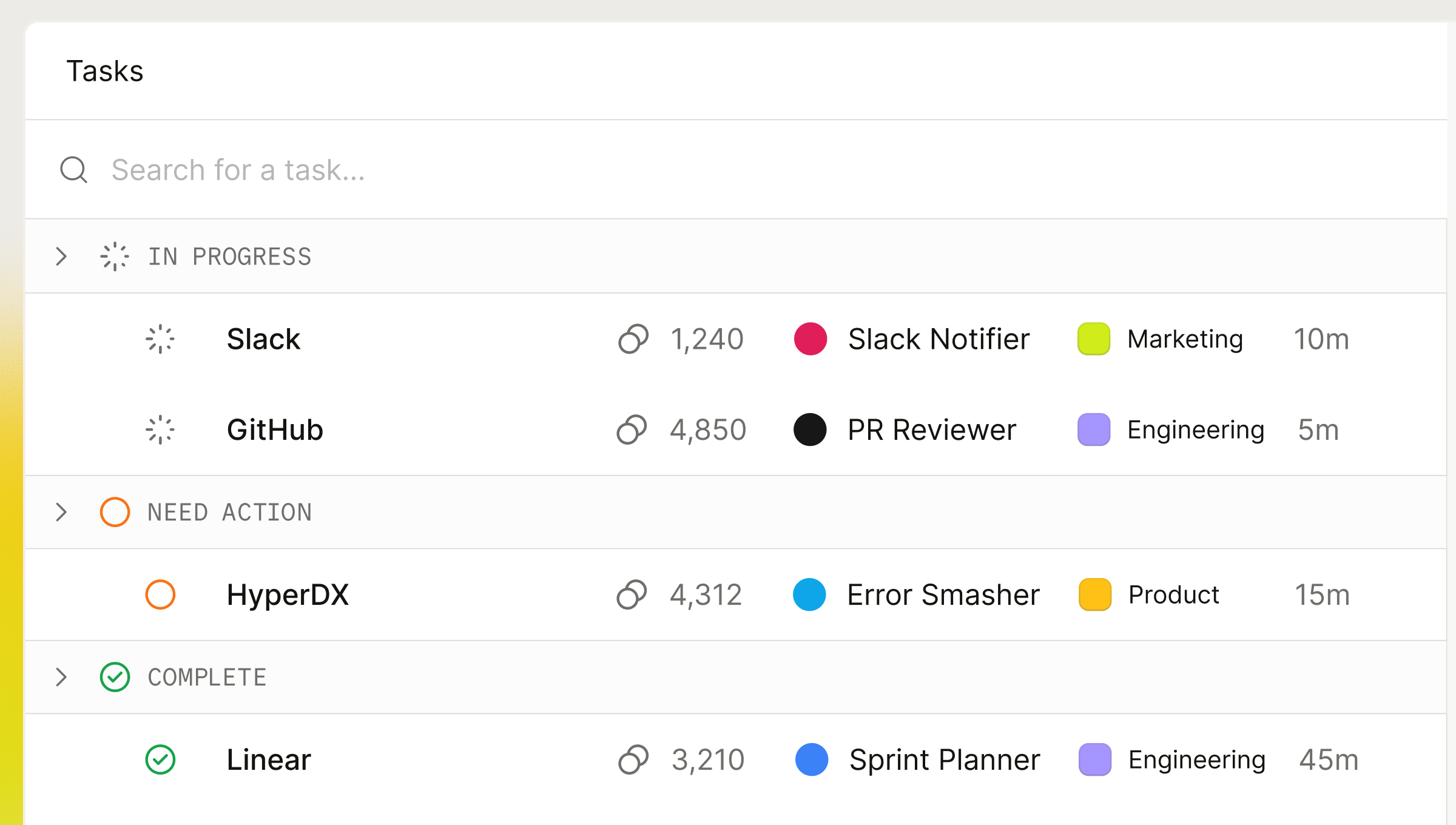
Task: Toggle the Need Action orange circle
Action: (x=115, y=512)
